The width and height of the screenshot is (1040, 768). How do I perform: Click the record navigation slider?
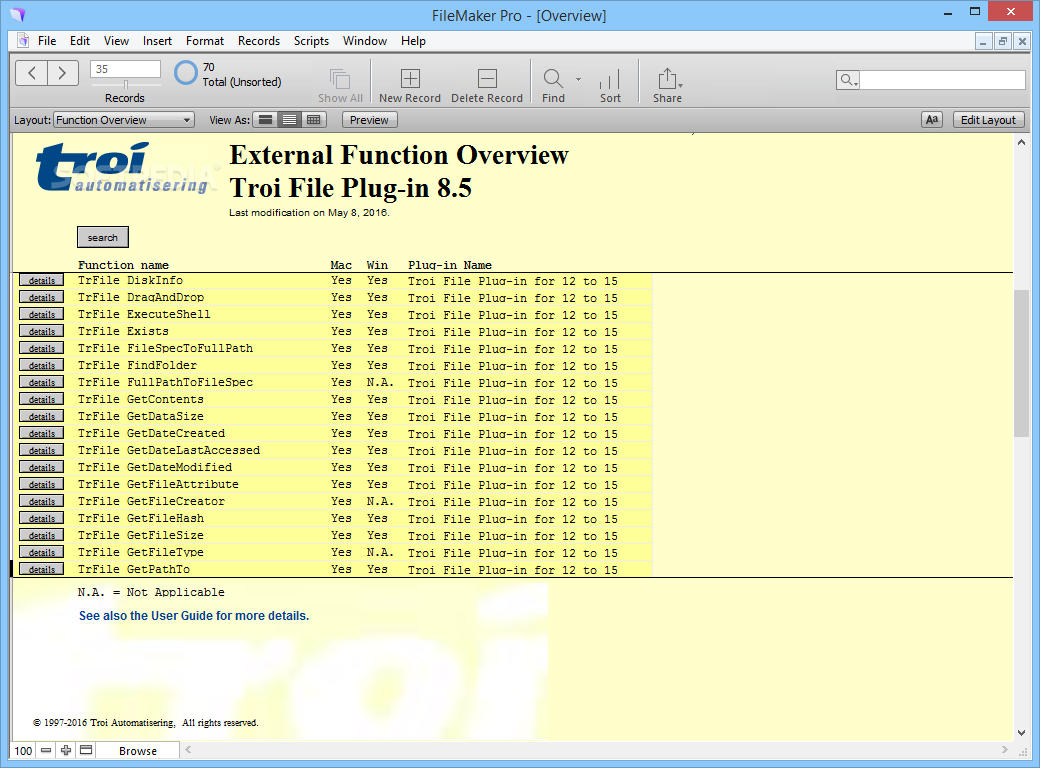click(x=125, y=84)
